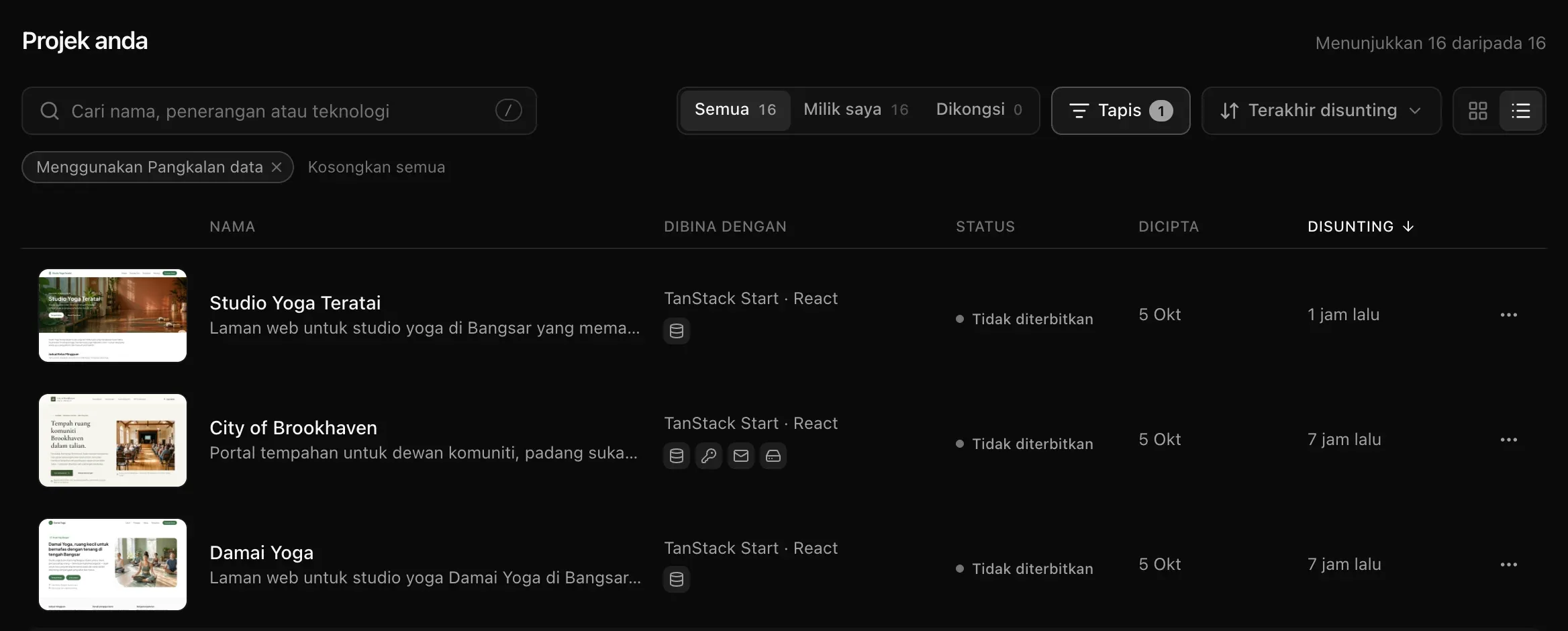Open the Damai Yoga thumbnail
The width and height of the screenshot is (1568, 631).
[x=113, y=565]
